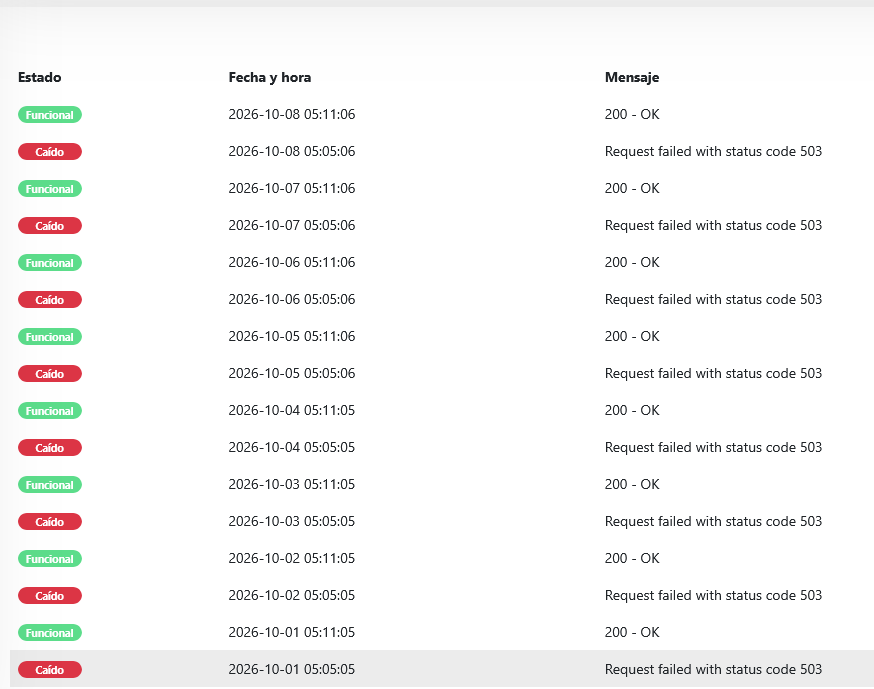Select the Funcional status on 2026-10-06 05:11:06
The image size is (874, 689).
coord(50,263)
